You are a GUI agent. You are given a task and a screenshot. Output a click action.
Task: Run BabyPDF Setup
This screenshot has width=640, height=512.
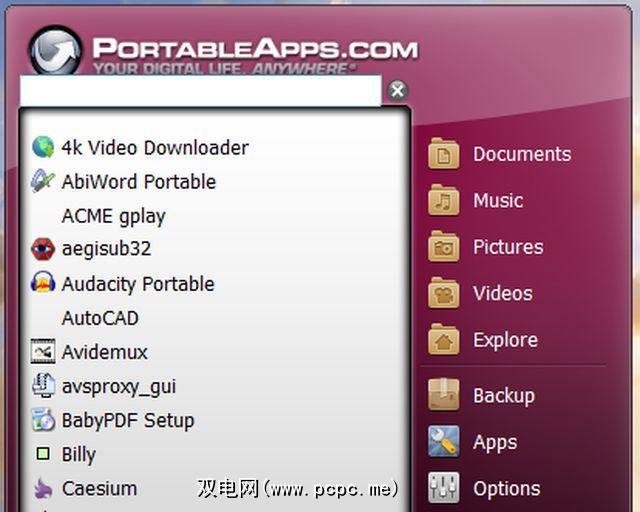[x=128, y=421]
